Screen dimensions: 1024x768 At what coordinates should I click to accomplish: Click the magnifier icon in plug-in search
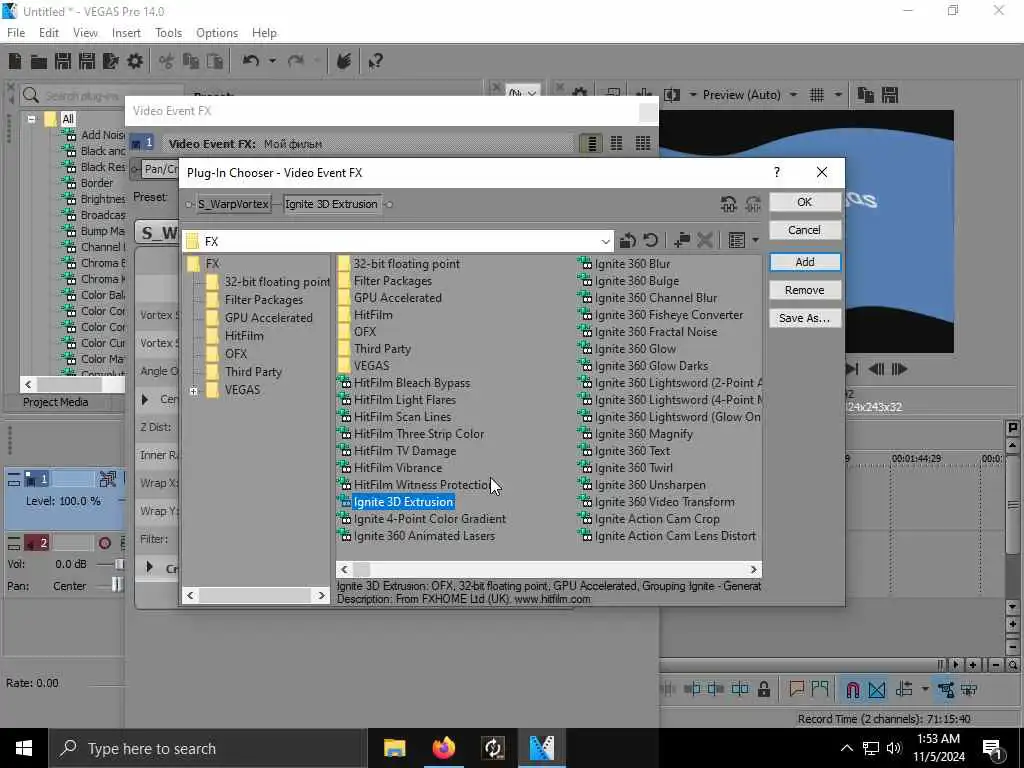coord(31,95)
